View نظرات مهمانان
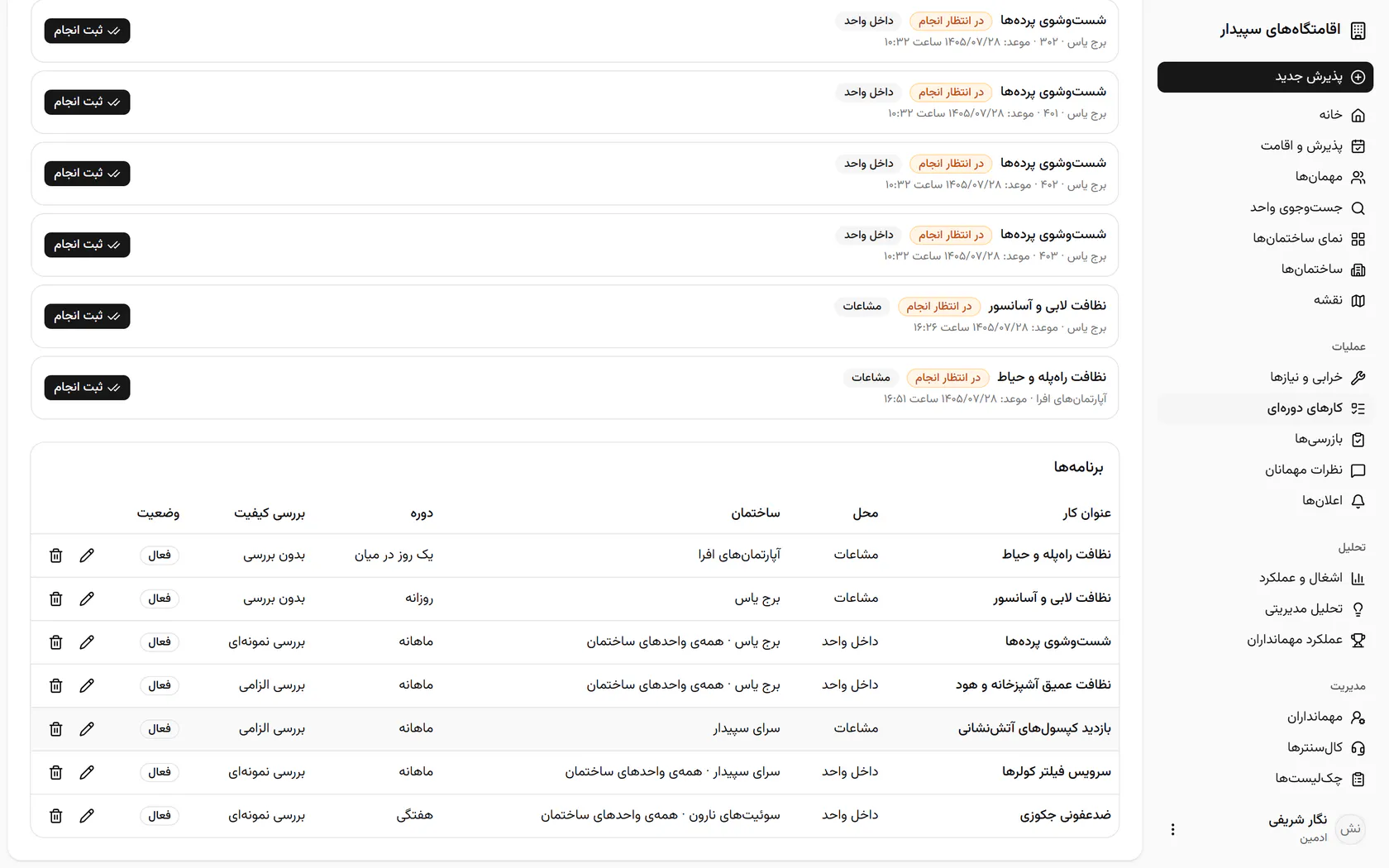This screenshot has height=868, width=1389. pos(1265,470)
